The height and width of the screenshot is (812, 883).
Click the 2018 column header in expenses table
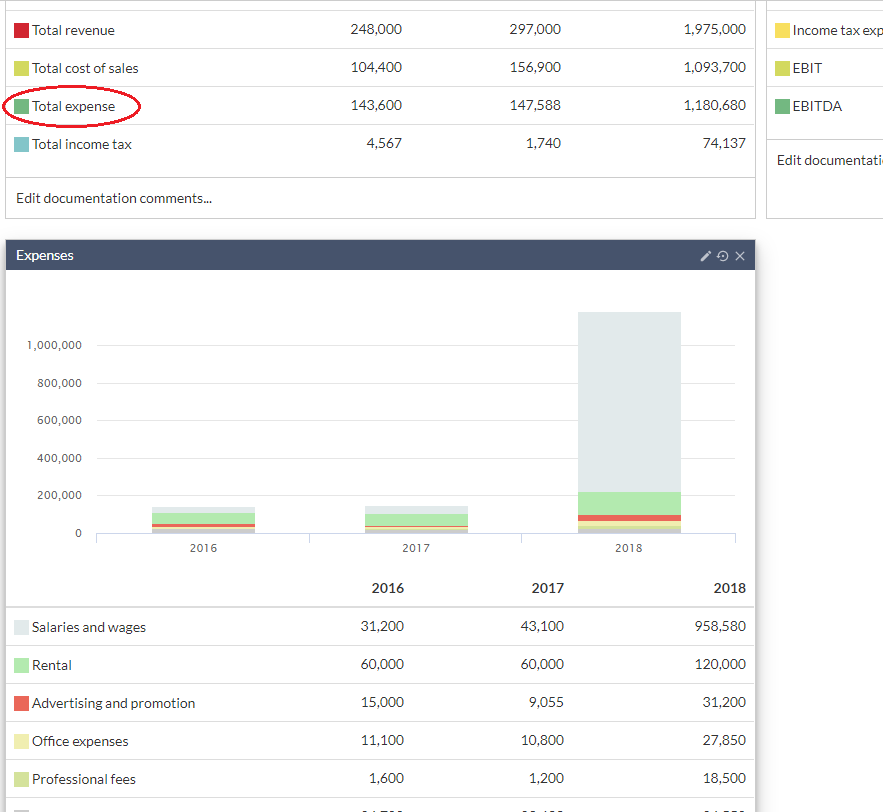tap(729, 588)
